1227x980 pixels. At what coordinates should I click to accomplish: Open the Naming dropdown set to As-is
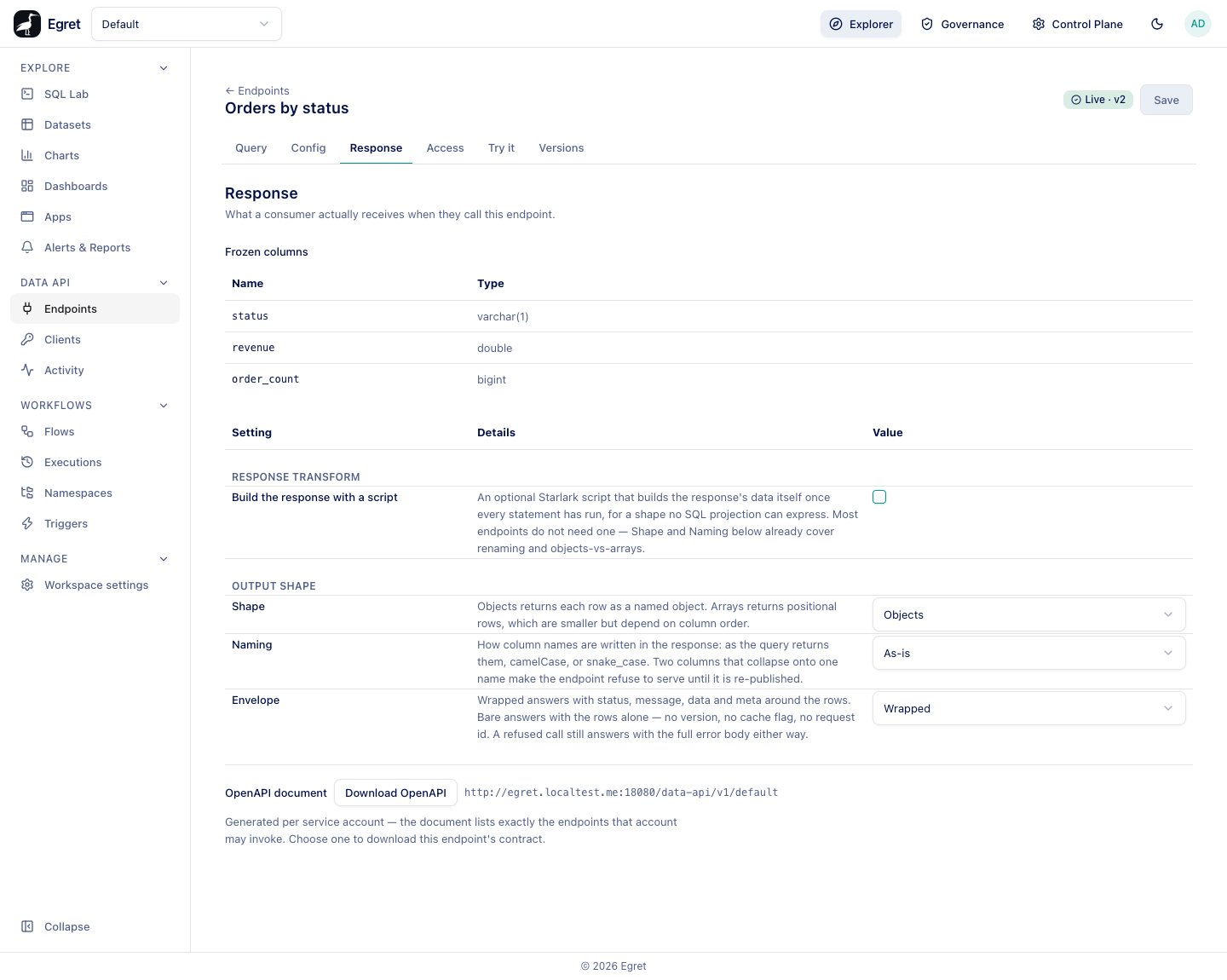point(1029,653)
